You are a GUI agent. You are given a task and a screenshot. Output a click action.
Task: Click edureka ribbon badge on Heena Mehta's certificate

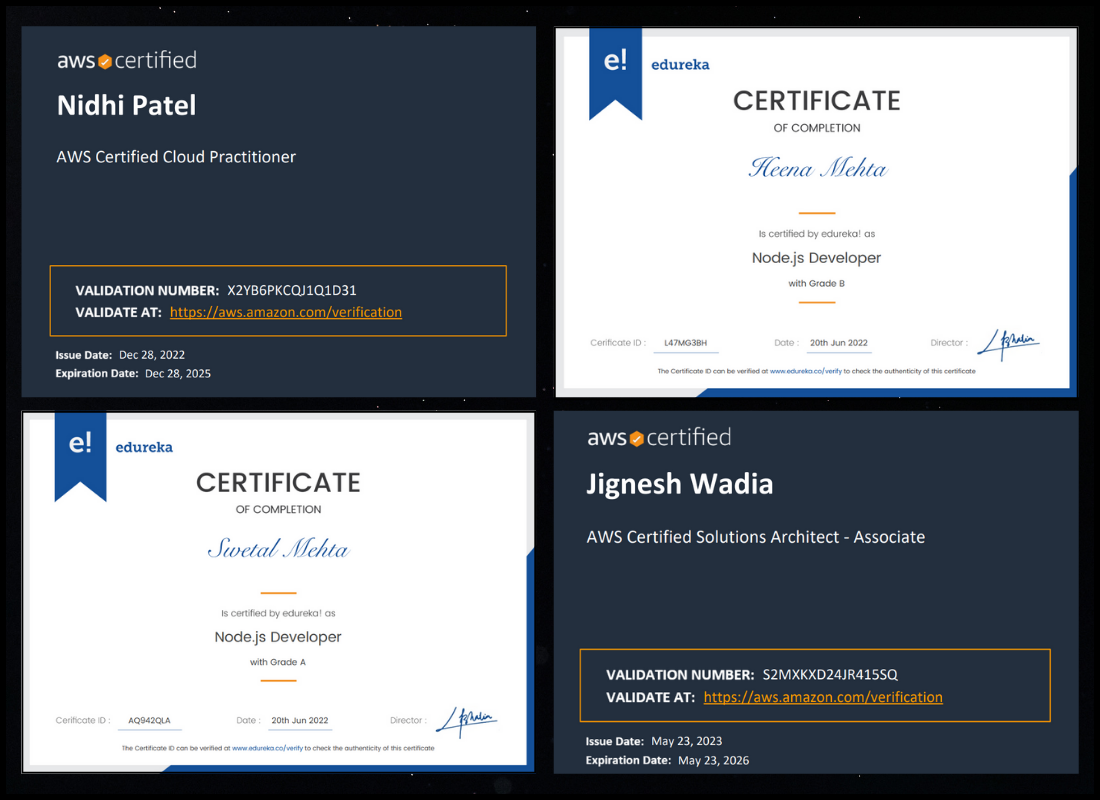(x=615, y=70)
